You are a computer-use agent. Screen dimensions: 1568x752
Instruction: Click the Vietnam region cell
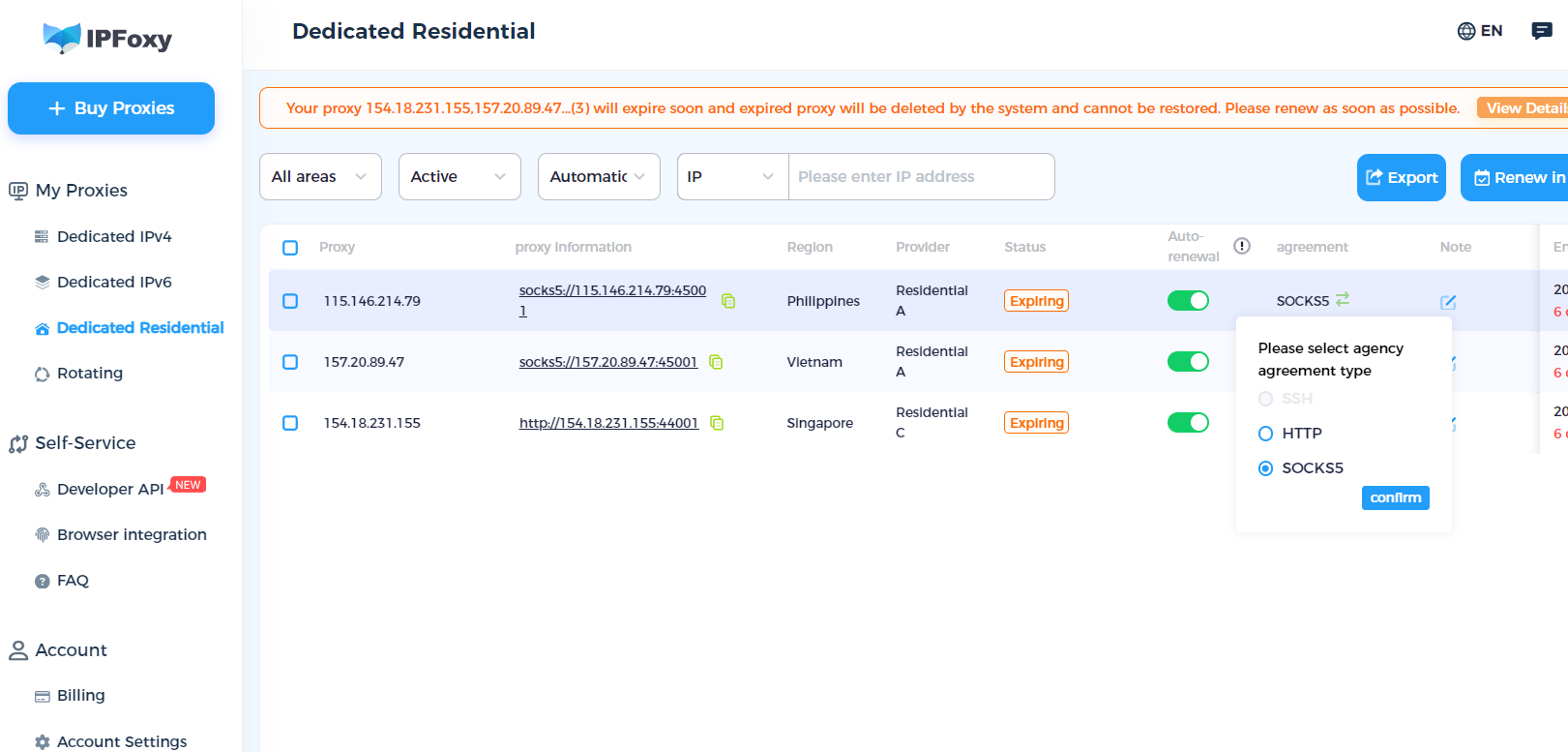(x=814, y=362)
